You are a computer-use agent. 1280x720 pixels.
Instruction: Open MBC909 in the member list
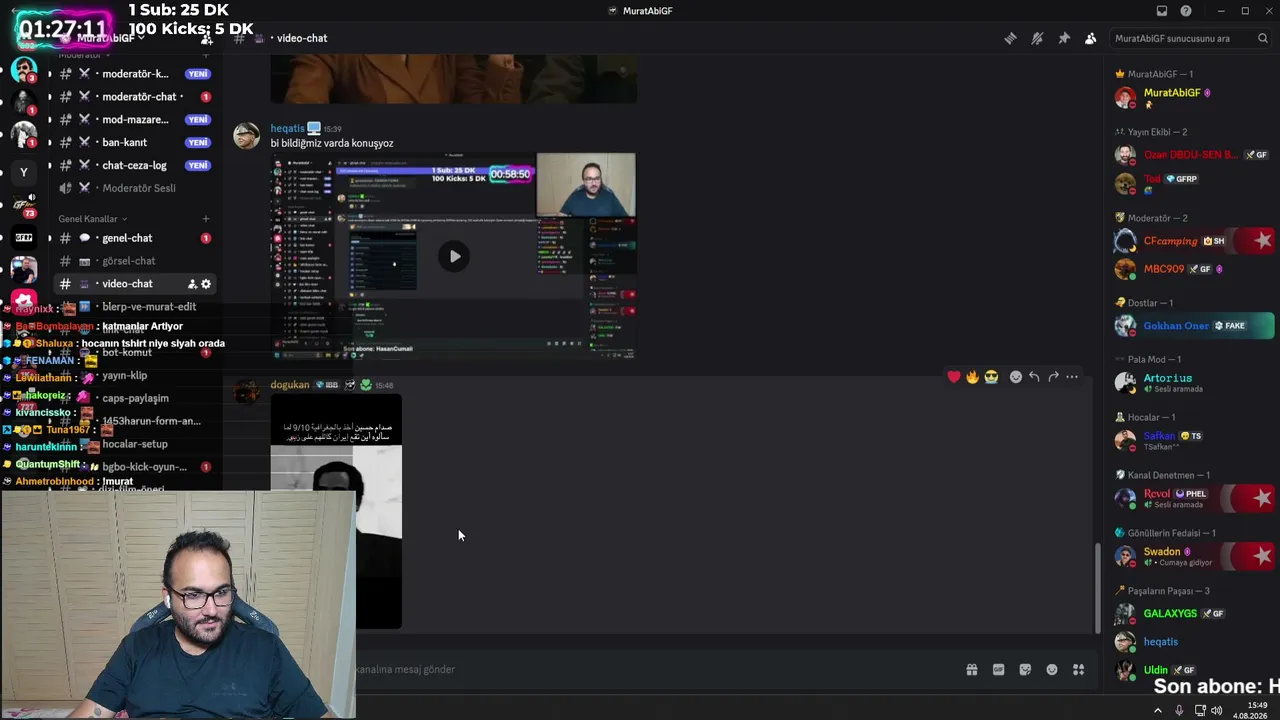tap(1190, 269)
